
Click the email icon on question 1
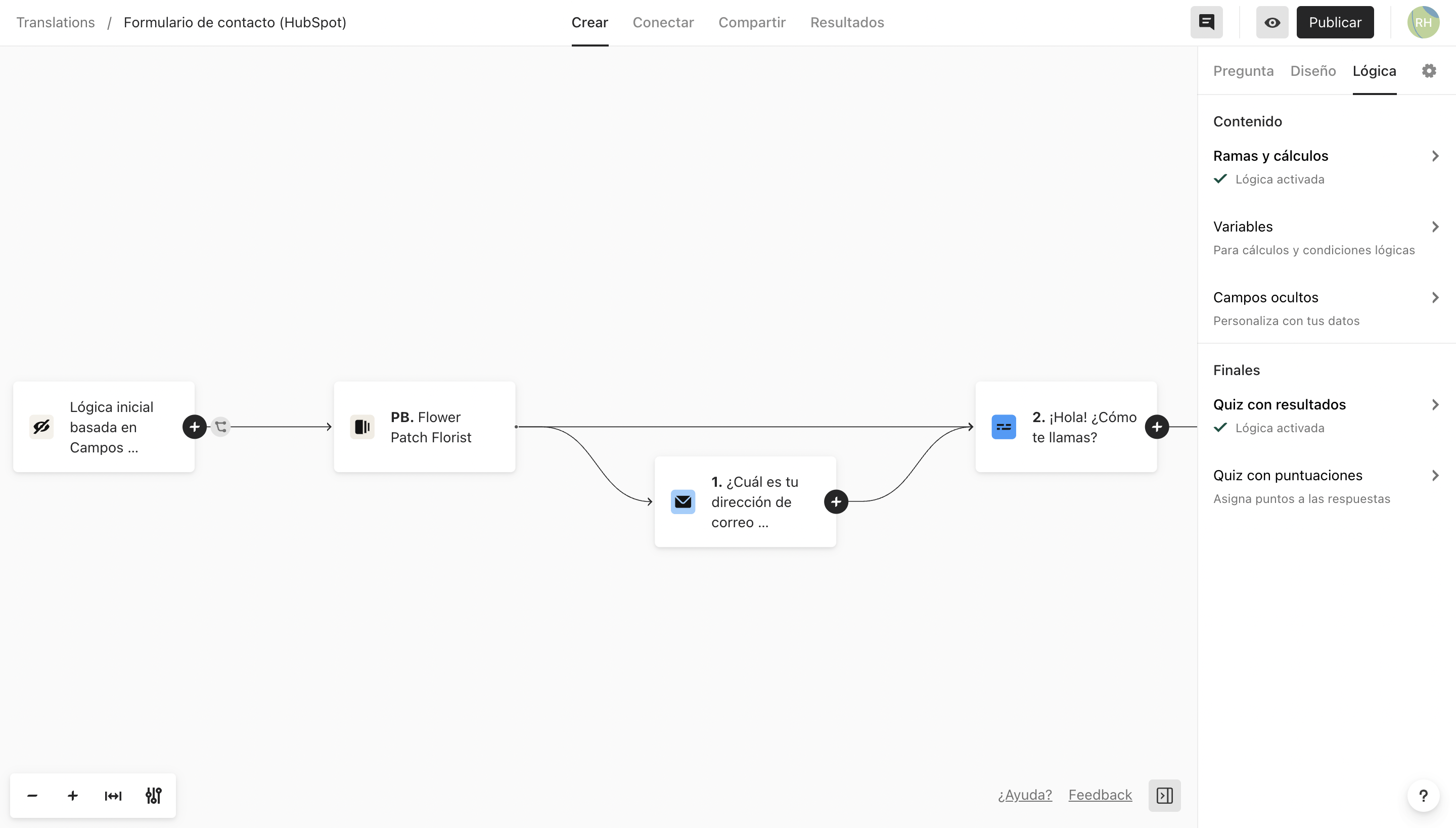[x=683, y=501]
